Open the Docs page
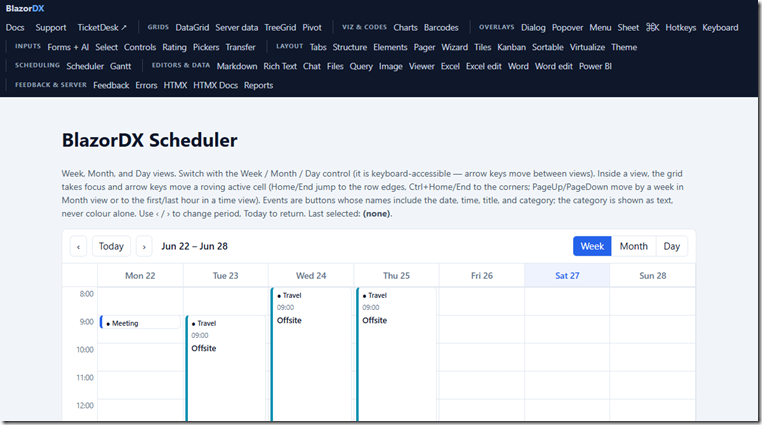 15,28
